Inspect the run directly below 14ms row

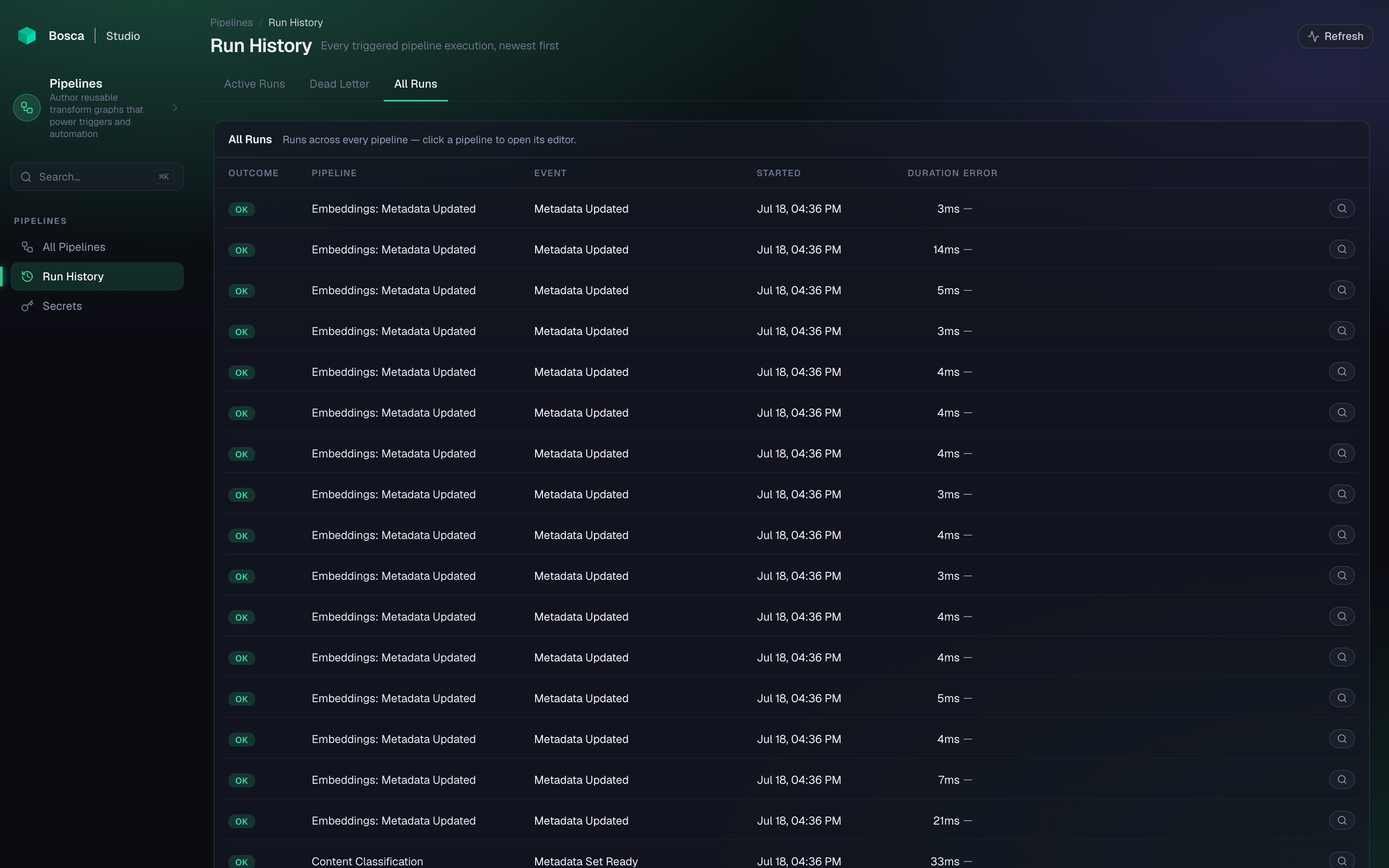coord(1341,290)
